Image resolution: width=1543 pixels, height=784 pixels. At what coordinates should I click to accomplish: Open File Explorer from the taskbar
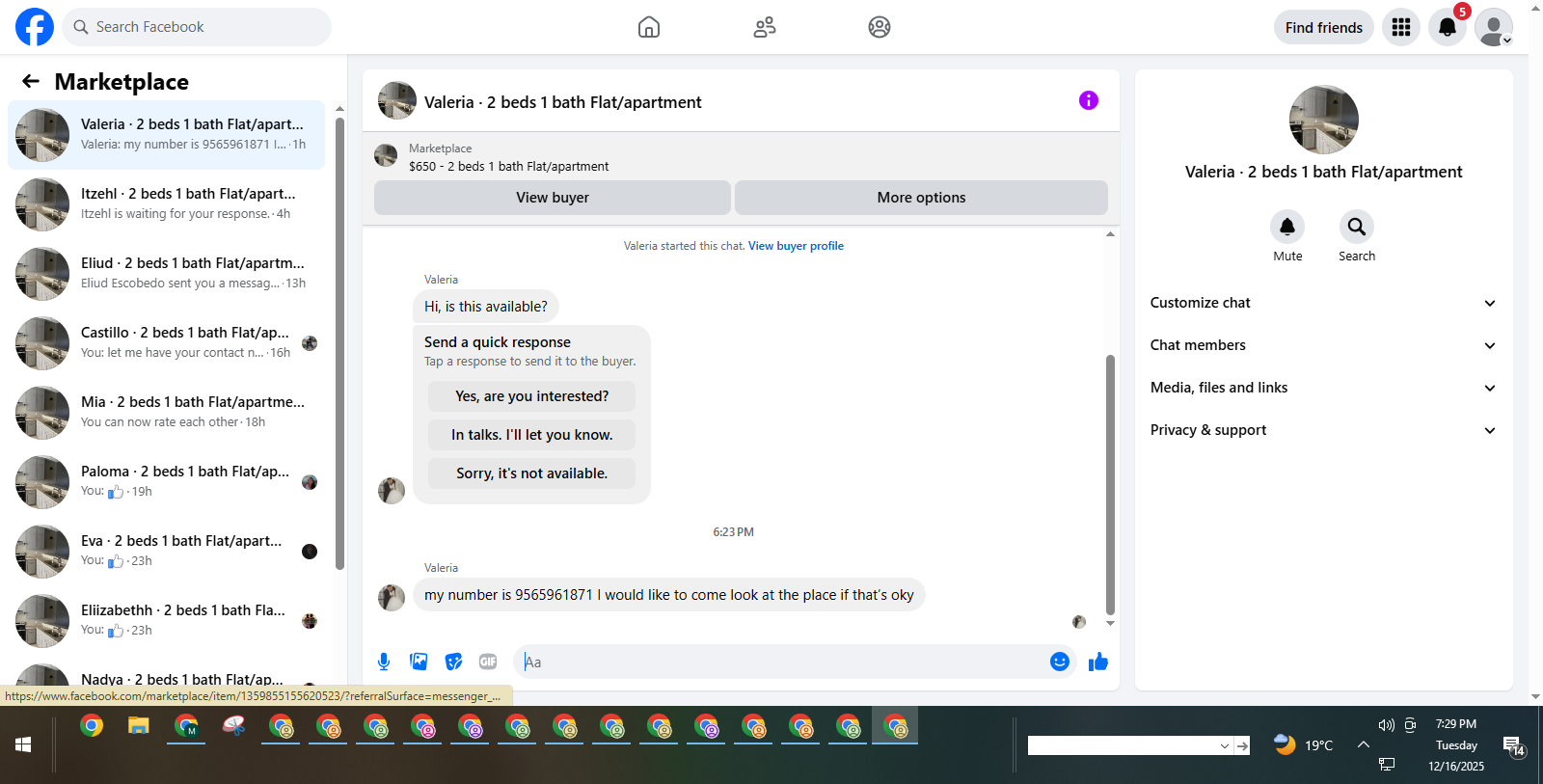tap(139, 726)
